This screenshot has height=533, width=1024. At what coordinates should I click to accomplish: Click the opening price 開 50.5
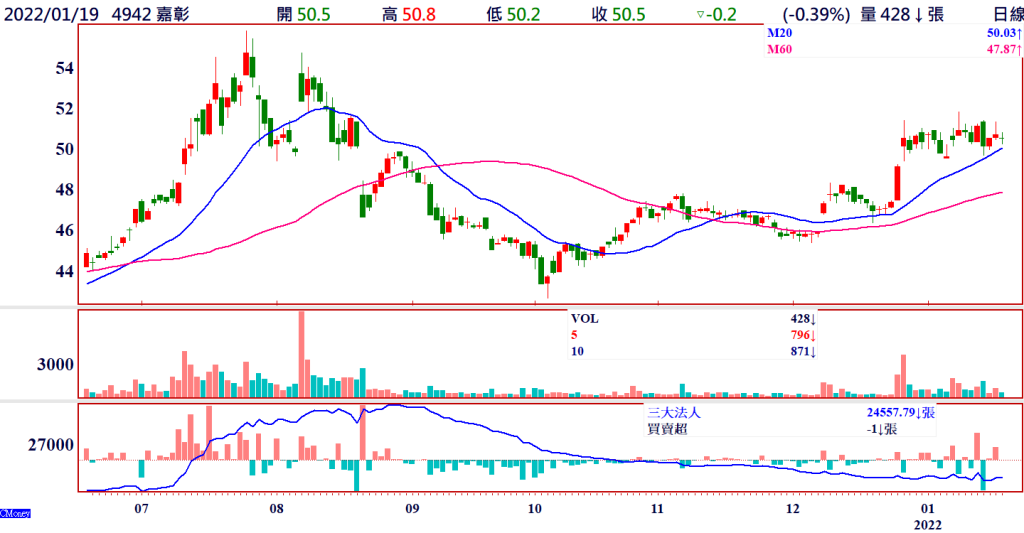pyautogui.click(x=304, y=14)
